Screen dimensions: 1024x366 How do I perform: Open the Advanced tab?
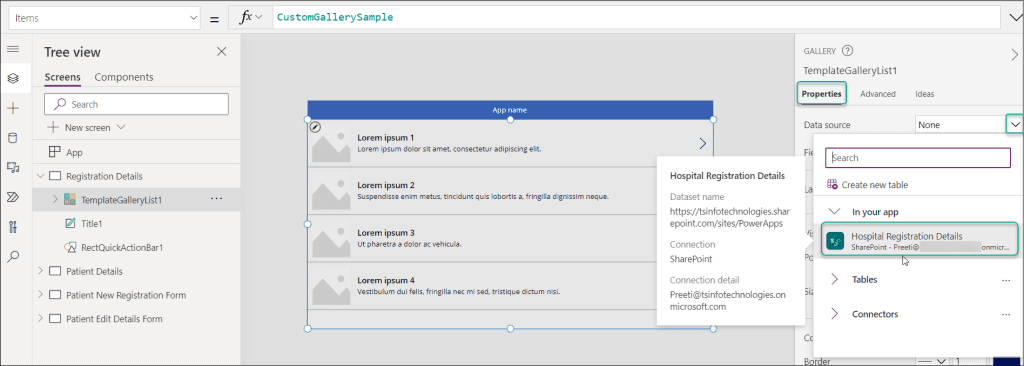click(878, 93)
